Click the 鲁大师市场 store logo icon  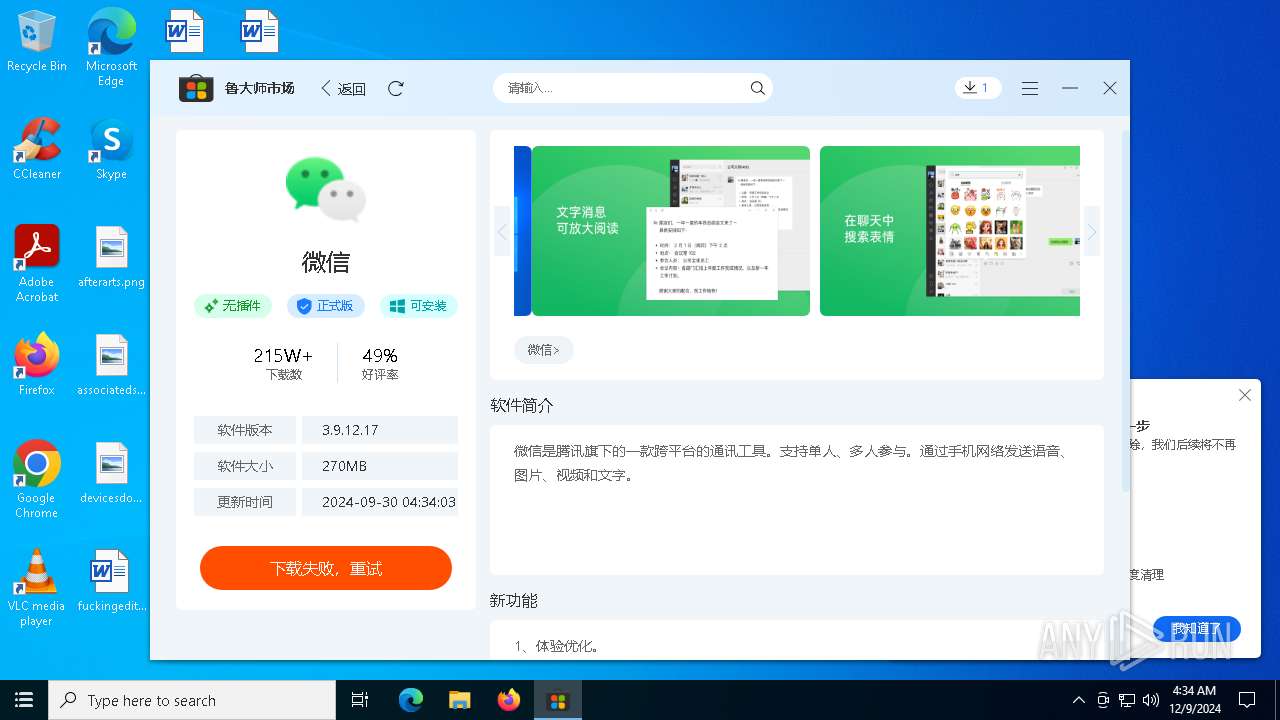point(196,88)
